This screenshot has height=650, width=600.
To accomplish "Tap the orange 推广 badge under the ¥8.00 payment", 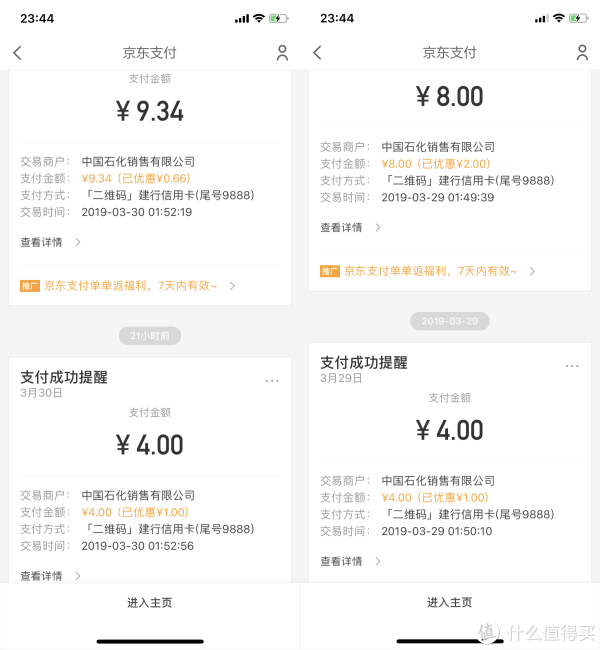I will coord(330,271).
